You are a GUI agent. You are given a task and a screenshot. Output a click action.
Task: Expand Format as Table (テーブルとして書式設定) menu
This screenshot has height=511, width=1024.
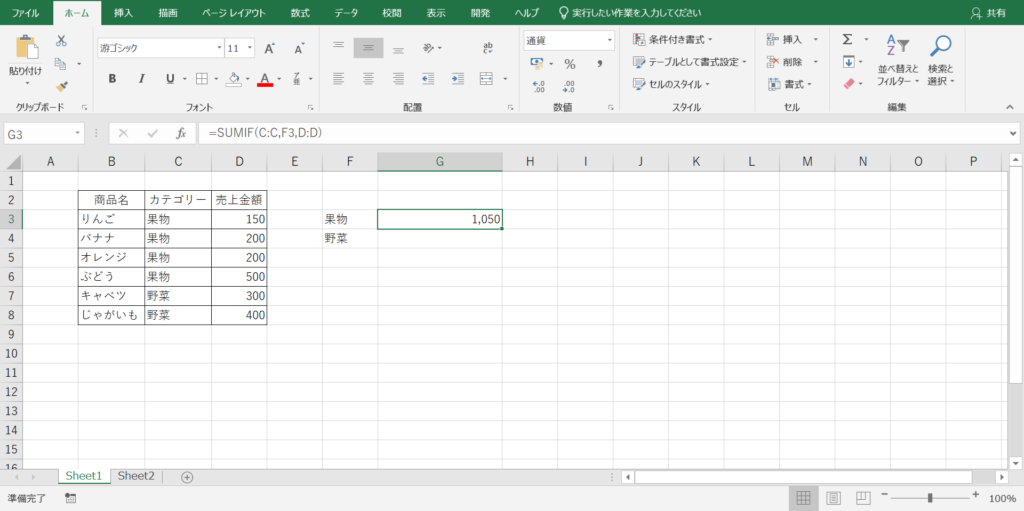[x=690, y=62]
